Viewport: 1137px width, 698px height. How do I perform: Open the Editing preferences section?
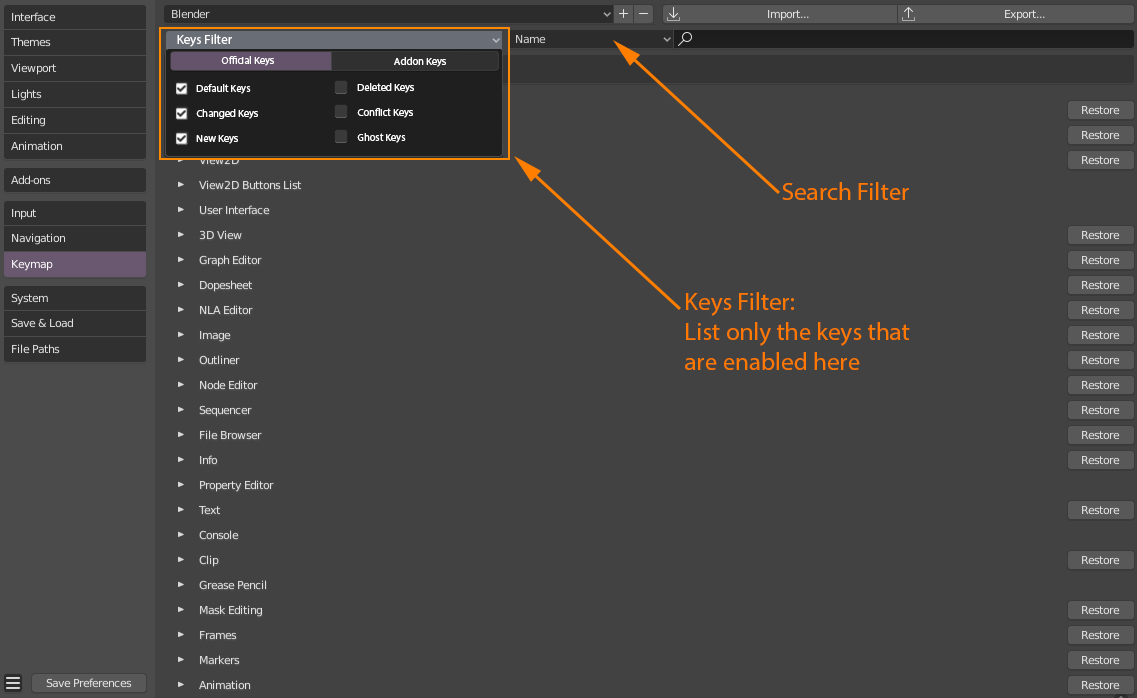(x=75, y=120)
